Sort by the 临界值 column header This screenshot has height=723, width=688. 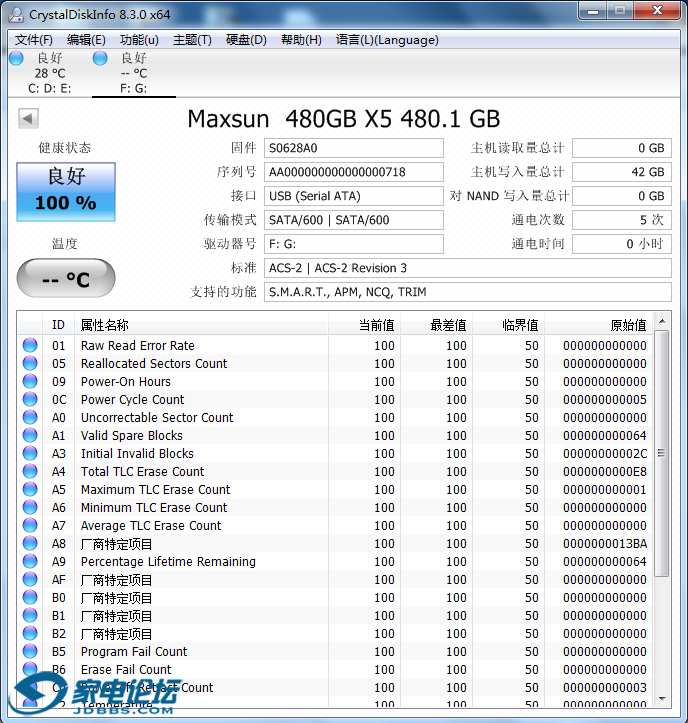point(509,325)
